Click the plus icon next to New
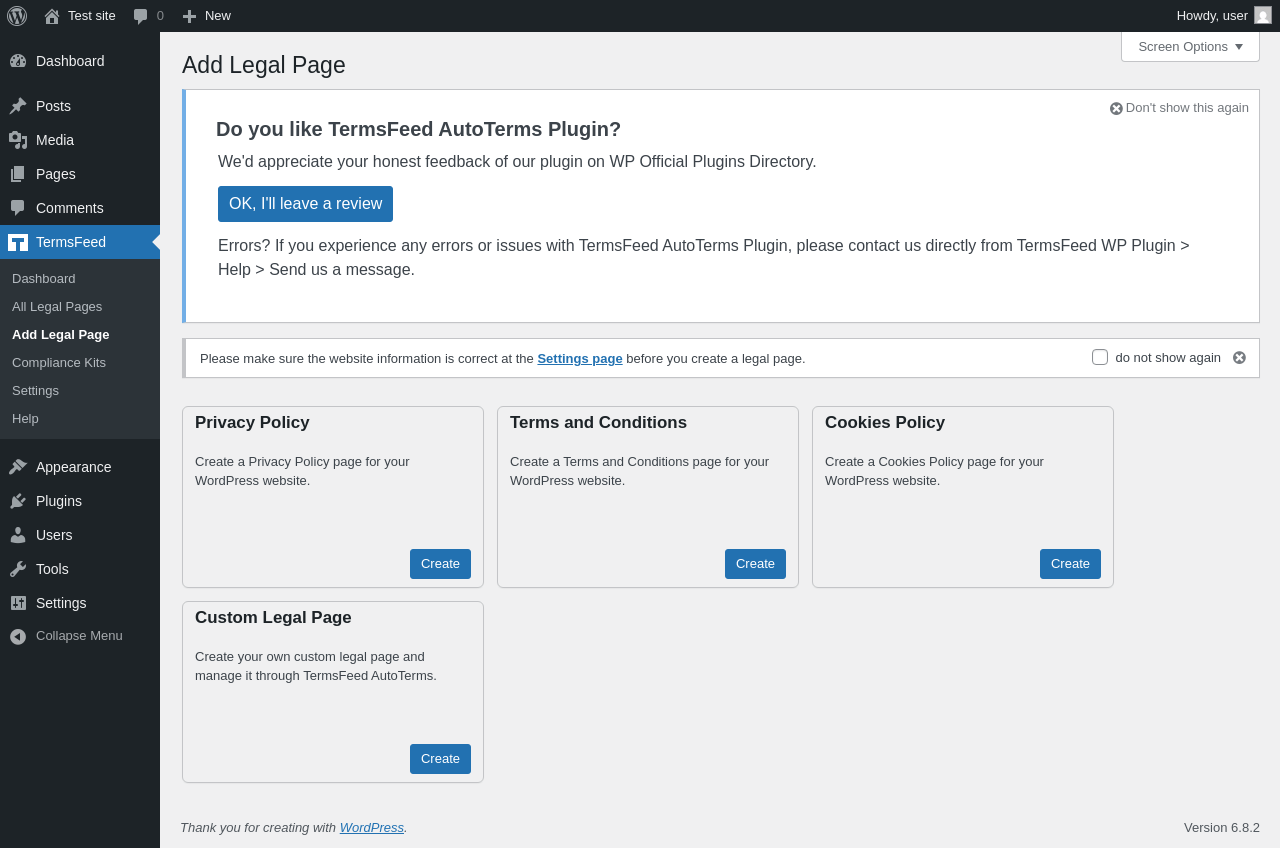The image size is (1280, 848). coord(189,16)
